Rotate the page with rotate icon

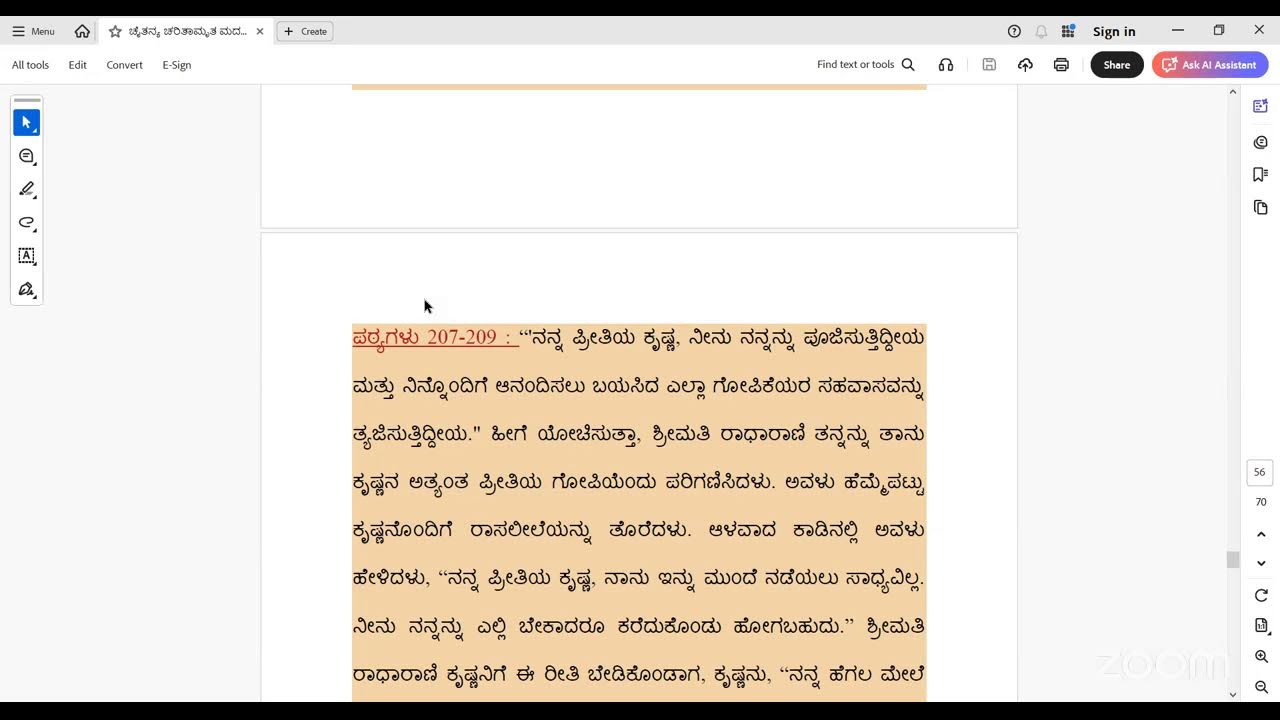tap(1261, 595)
